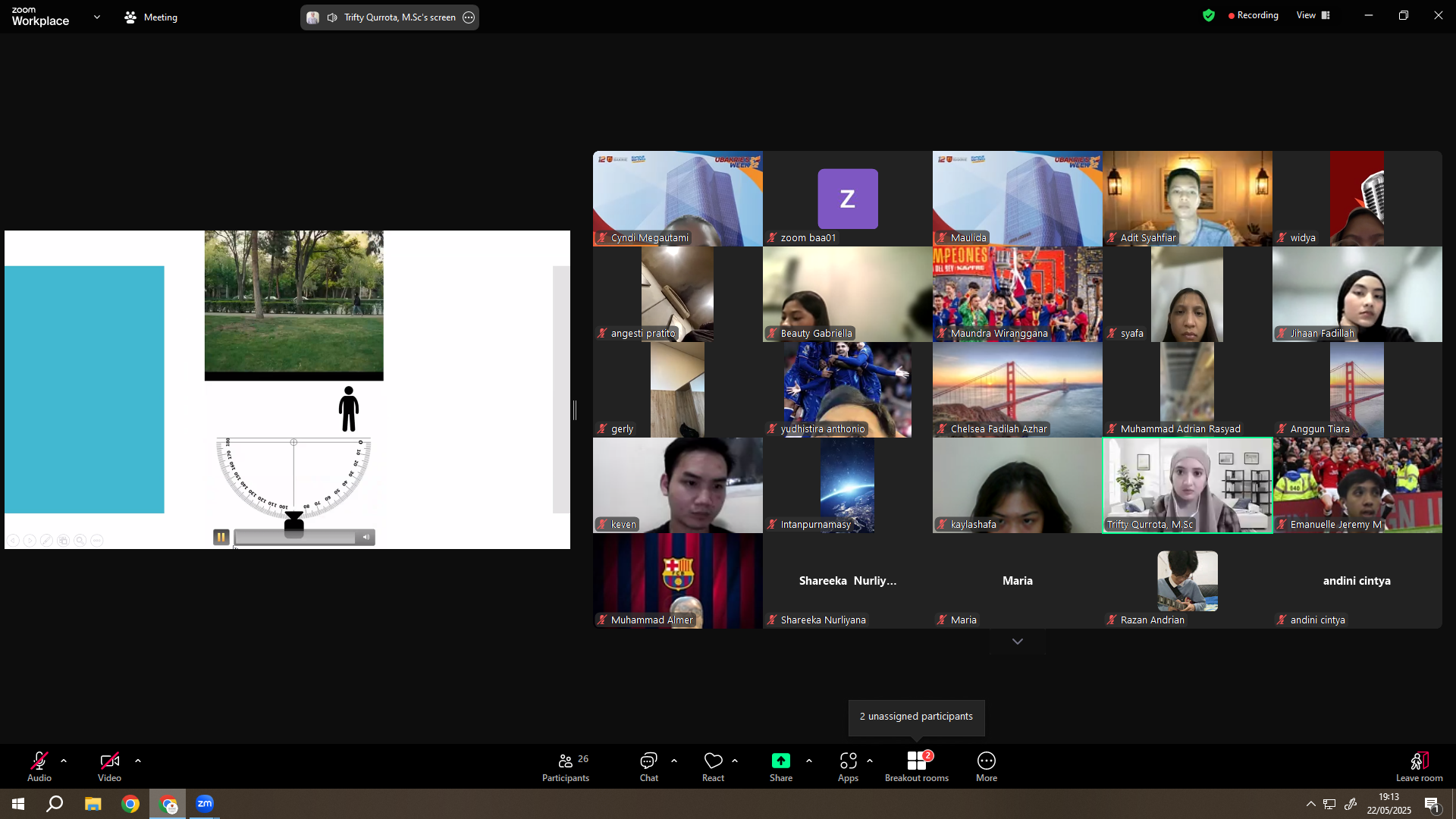This screenshot has height=819, width=1456.
Task: Toggle shared video volume speaker
Action: tap(366, 537)
